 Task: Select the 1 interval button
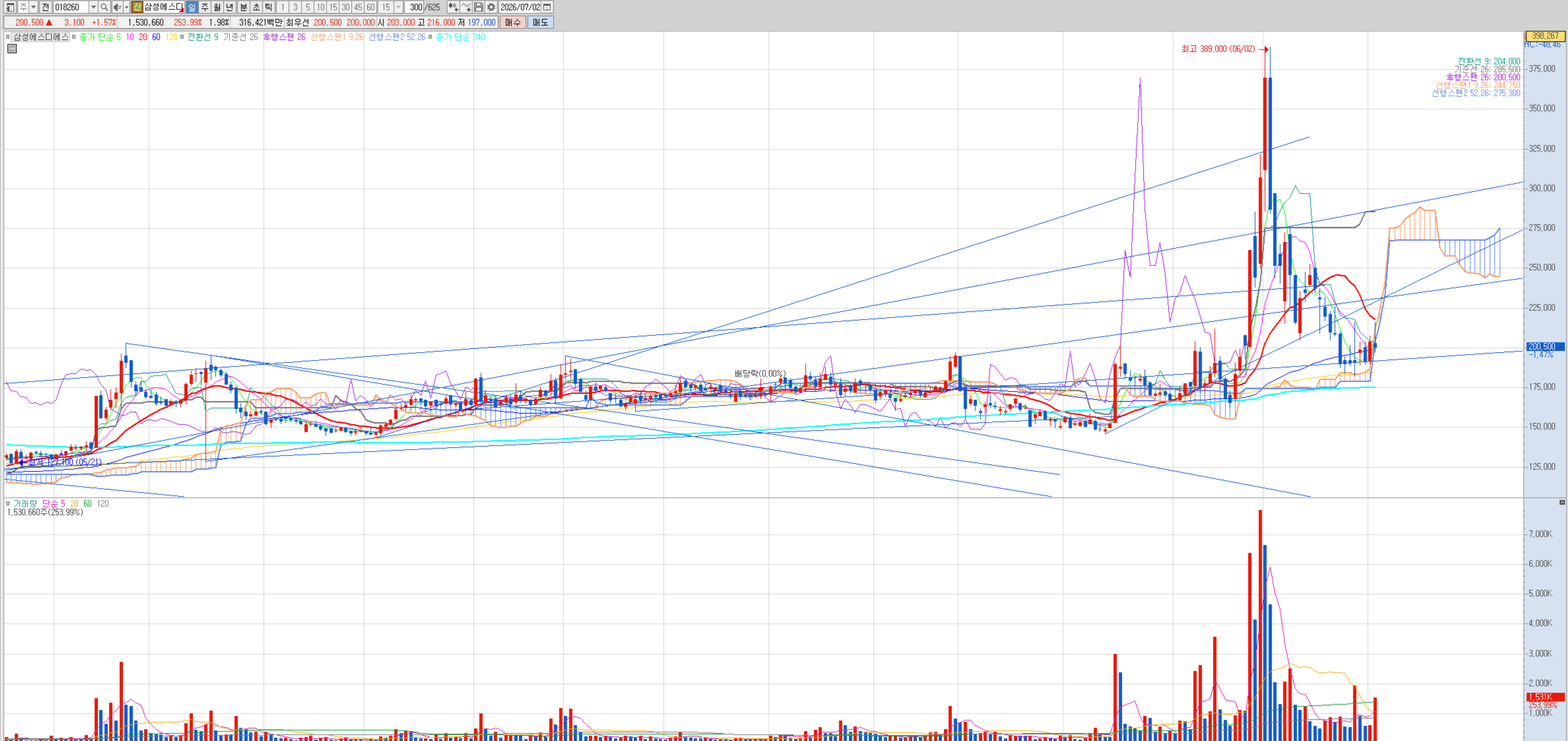[282, 7]
